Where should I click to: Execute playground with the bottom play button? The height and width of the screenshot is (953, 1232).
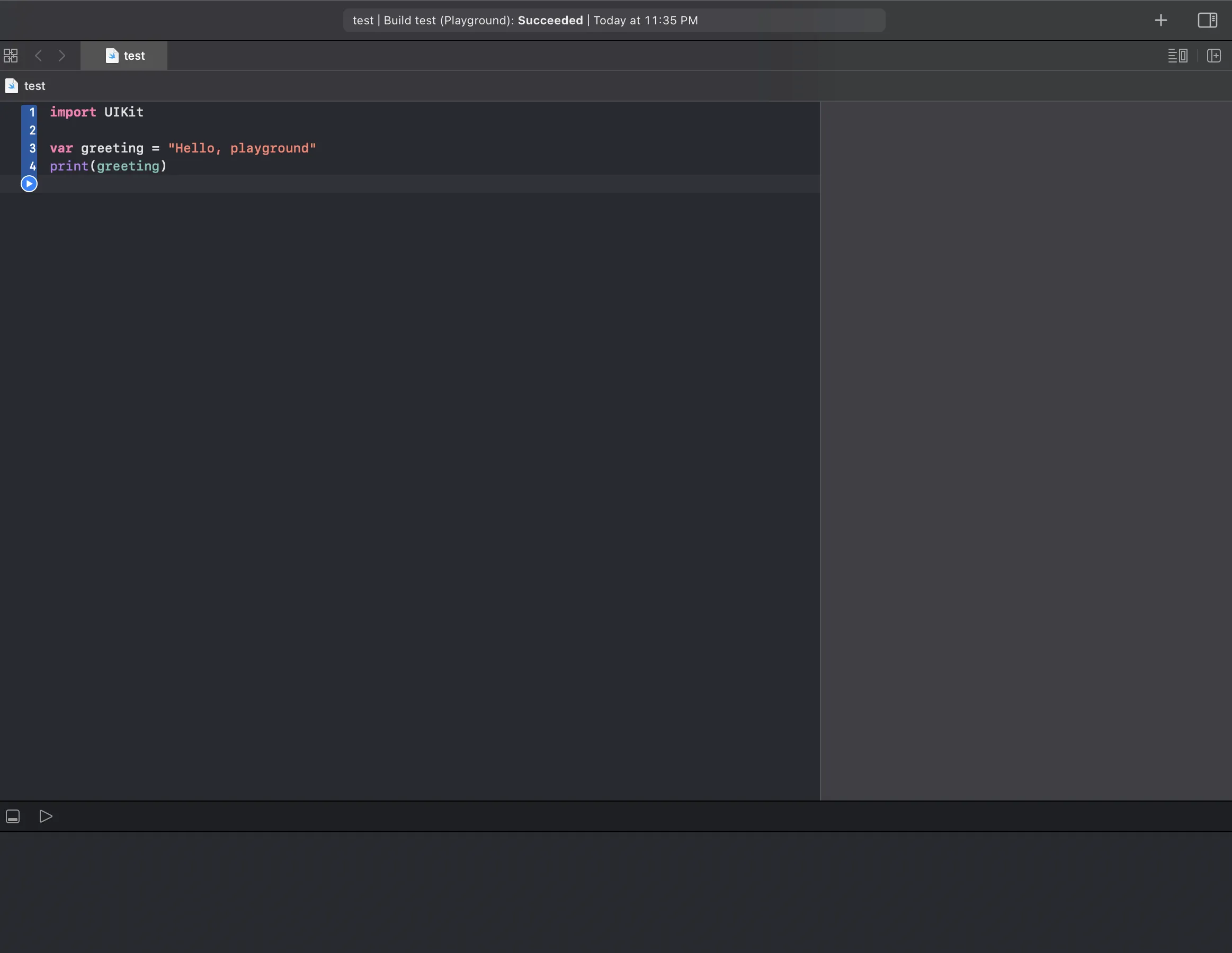click(46, 816)
